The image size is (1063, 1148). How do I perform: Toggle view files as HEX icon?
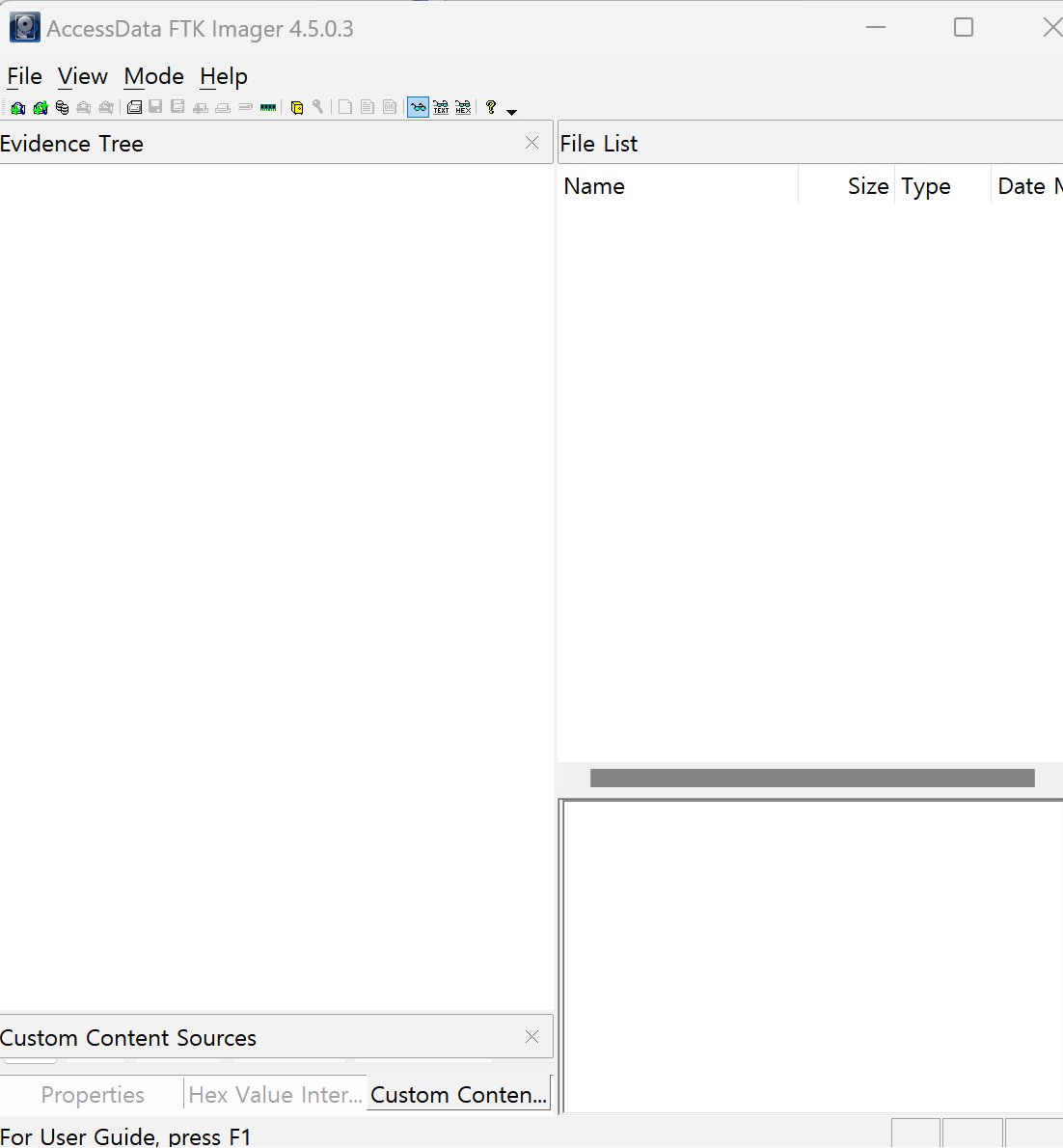(x=463, y=108)
